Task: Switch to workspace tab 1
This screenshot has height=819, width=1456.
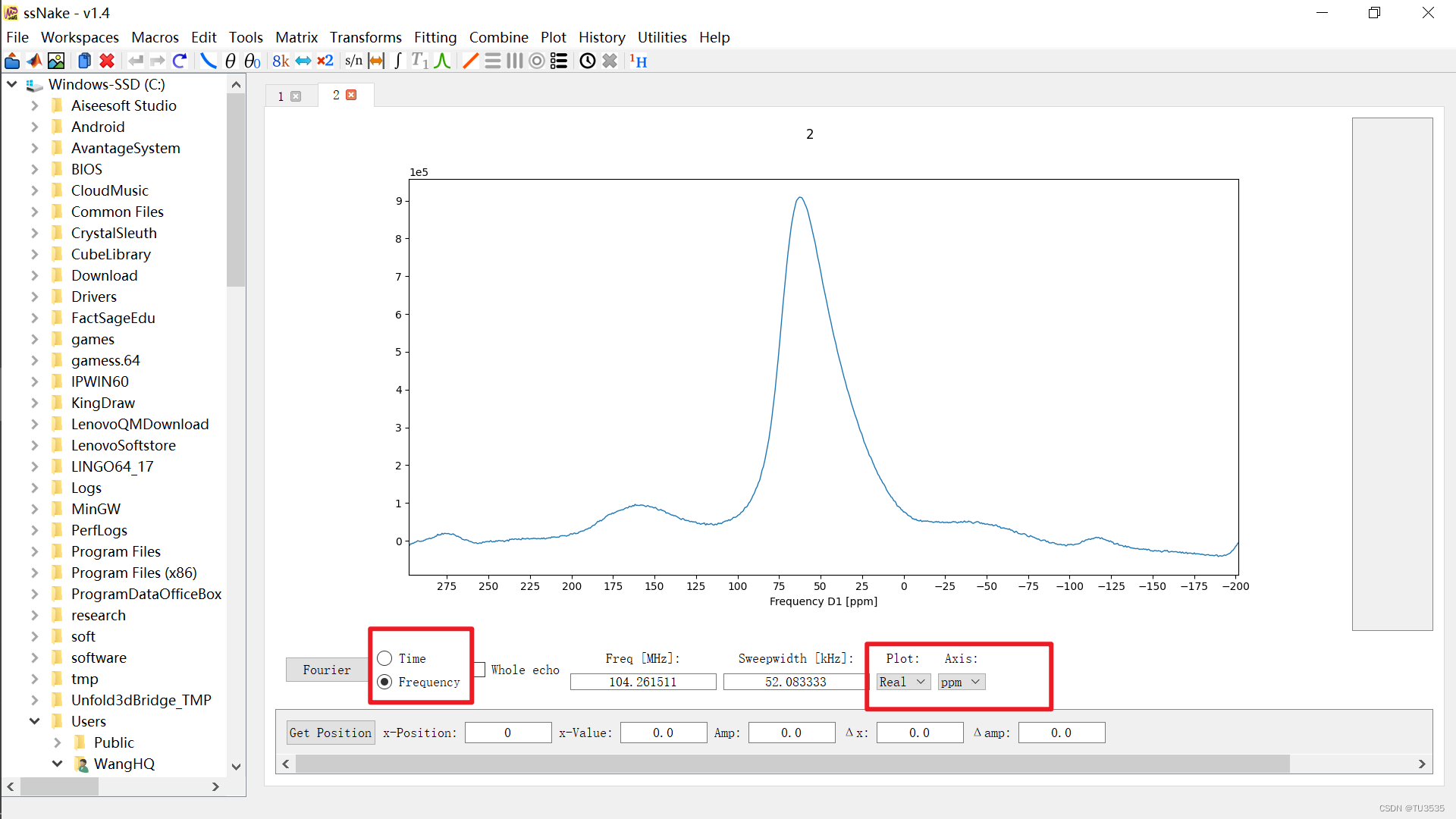Action: 281,96
